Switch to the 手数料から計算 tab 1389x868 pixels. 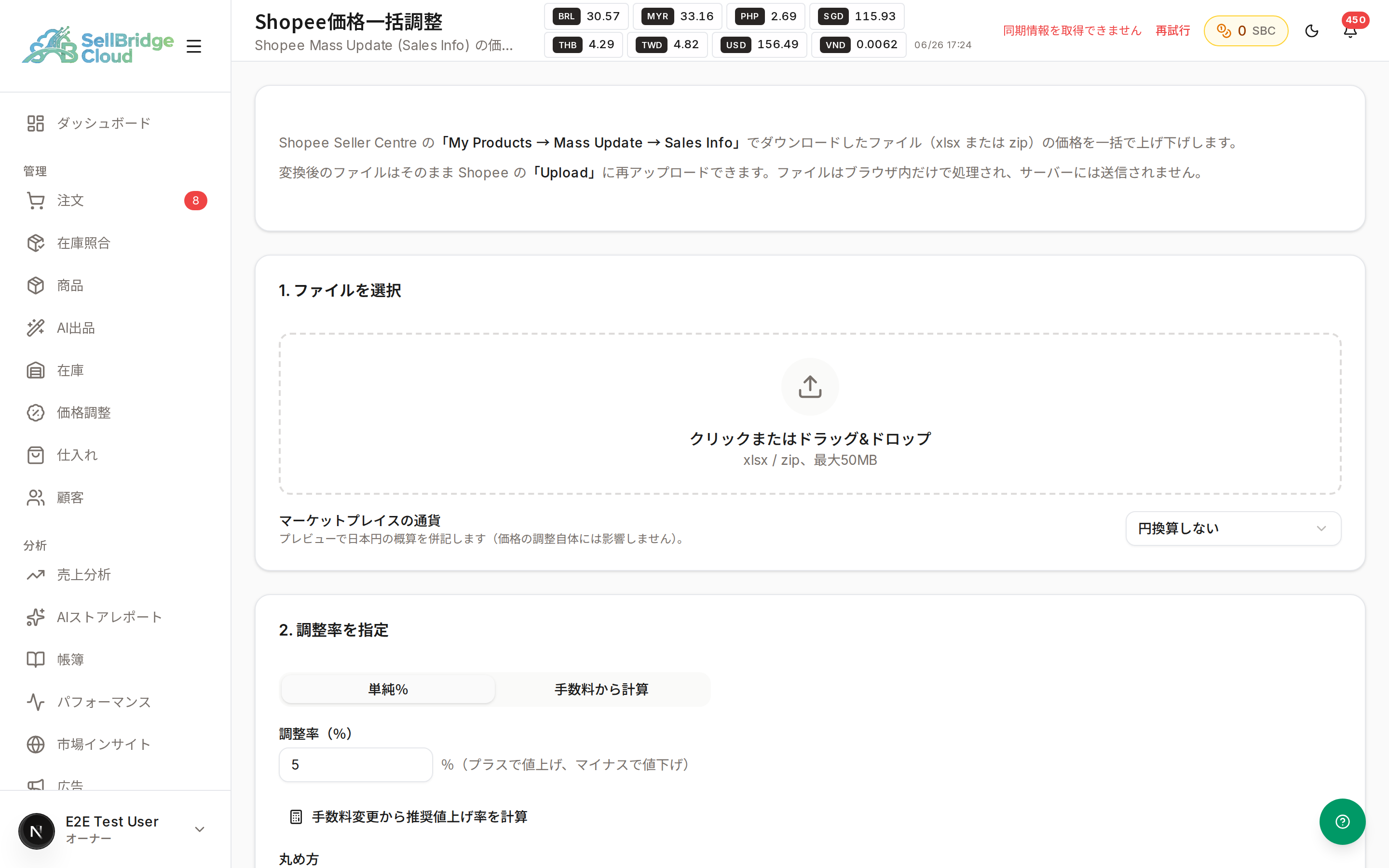601,690
